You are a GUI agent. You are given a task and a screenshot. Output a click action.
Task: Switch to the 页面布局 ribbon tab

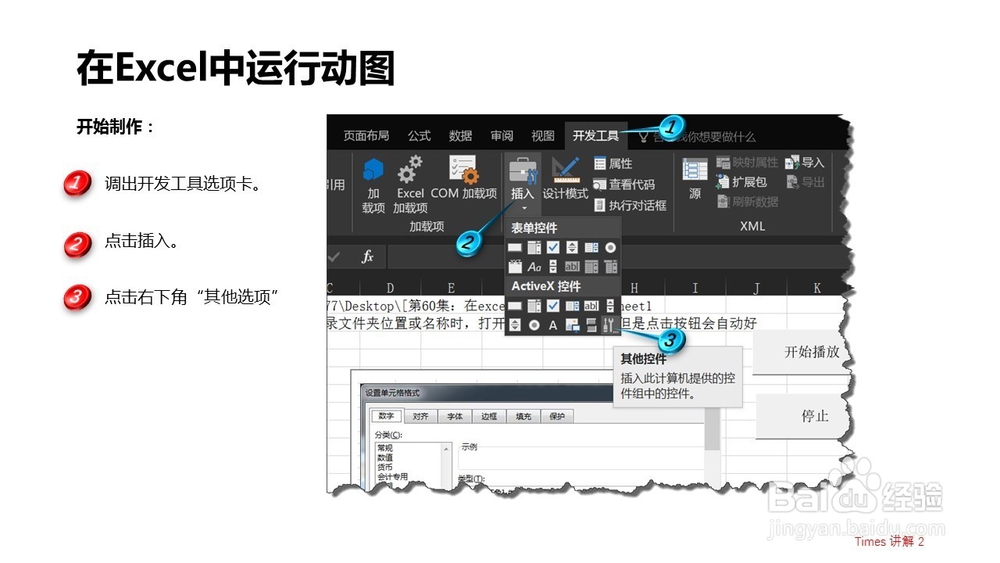[x=366, y=136]
